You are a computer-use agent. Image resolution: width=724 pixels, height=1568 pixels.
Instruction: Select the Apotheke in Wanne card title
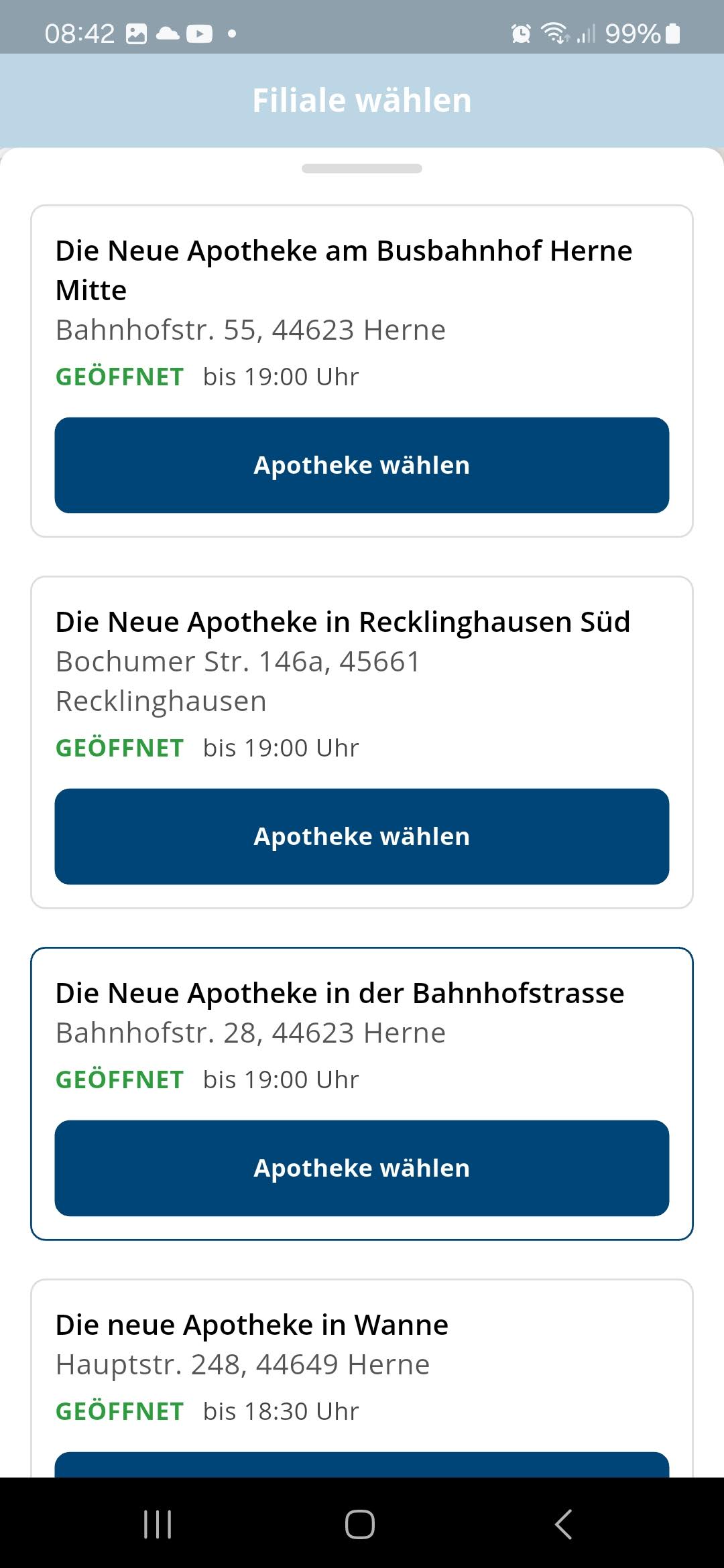click(x=252, y=1325)
